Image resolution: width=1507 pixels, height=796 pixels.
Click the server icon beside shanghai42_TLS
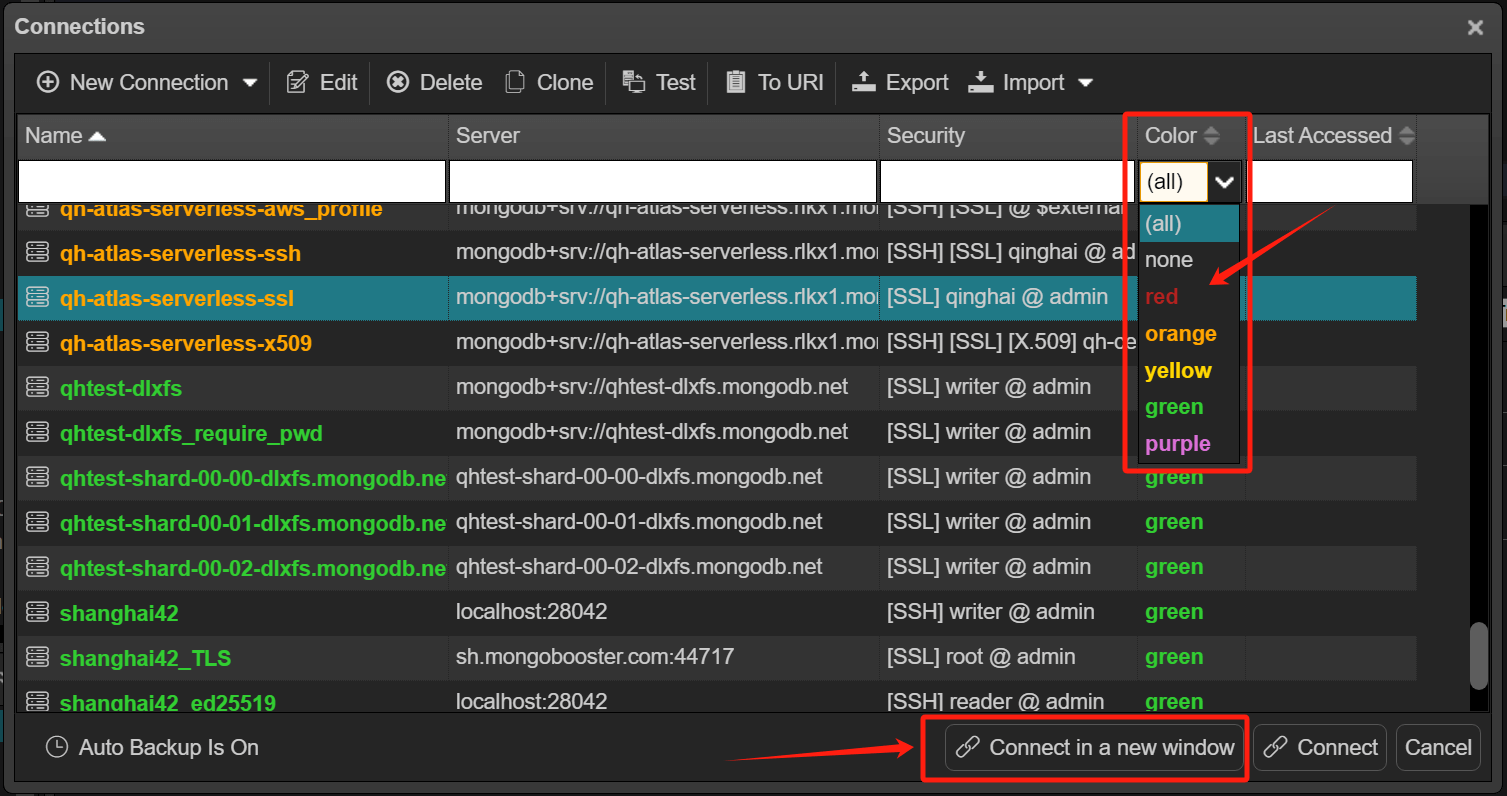[37, 657]
